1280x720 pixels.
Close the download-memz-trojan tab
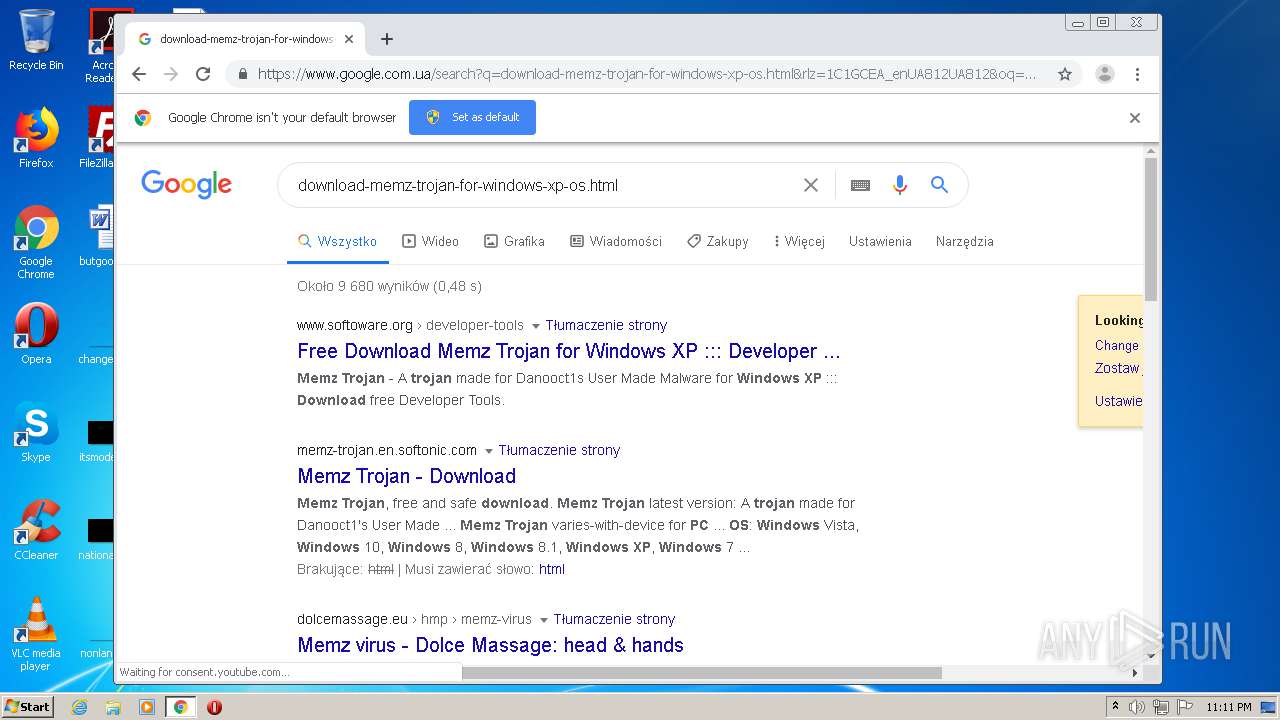(349, 39)
